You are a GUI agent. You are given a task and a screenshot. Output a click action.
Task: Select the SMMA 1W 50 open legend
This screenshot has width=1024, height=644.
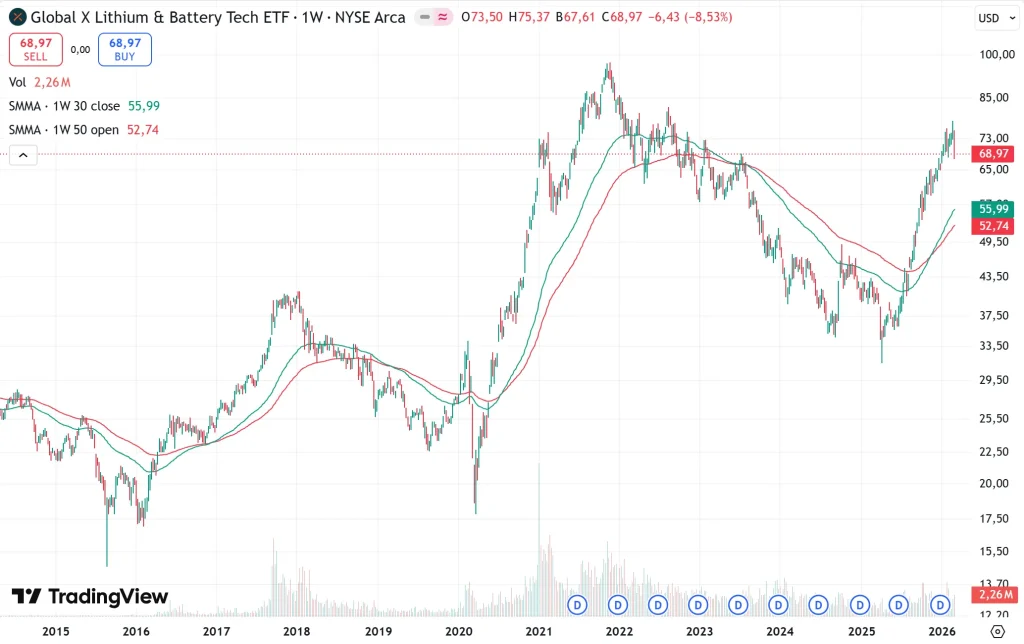84,130
